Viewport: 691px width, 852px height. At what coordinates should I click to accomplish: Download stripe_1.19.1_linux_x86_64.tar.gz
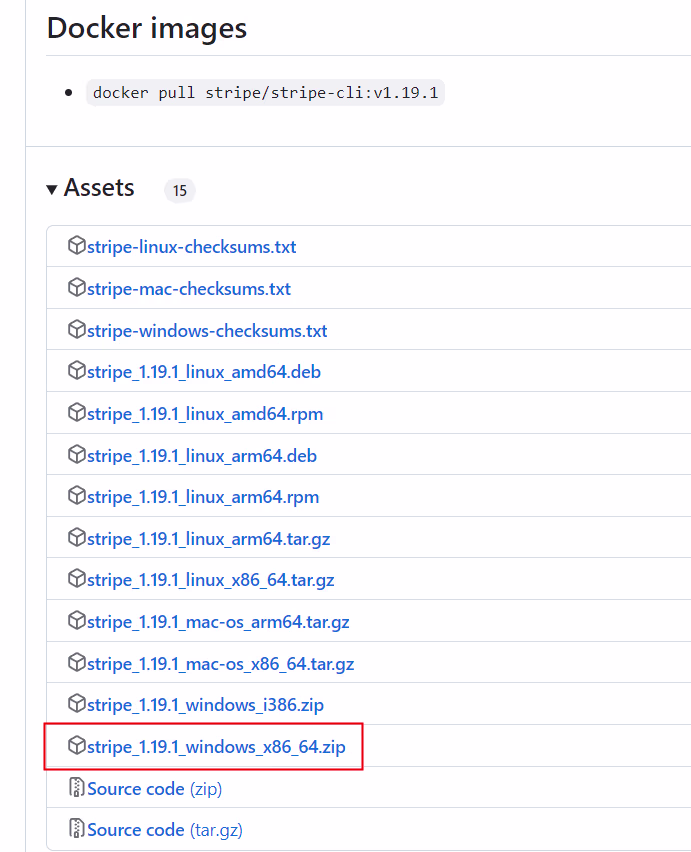click(210, 580)
